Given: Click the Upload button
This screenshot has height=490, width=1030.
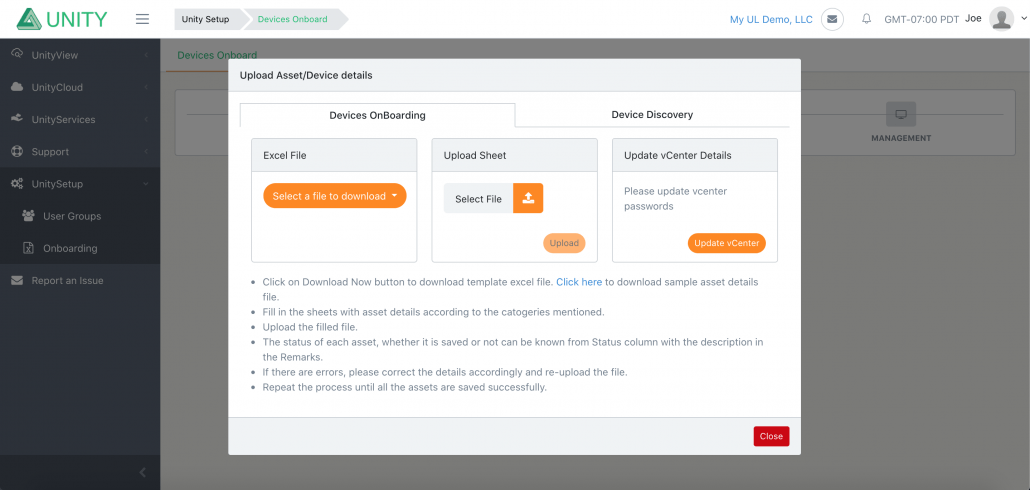Looking at the screenshot, I should [x=564, y=243].
